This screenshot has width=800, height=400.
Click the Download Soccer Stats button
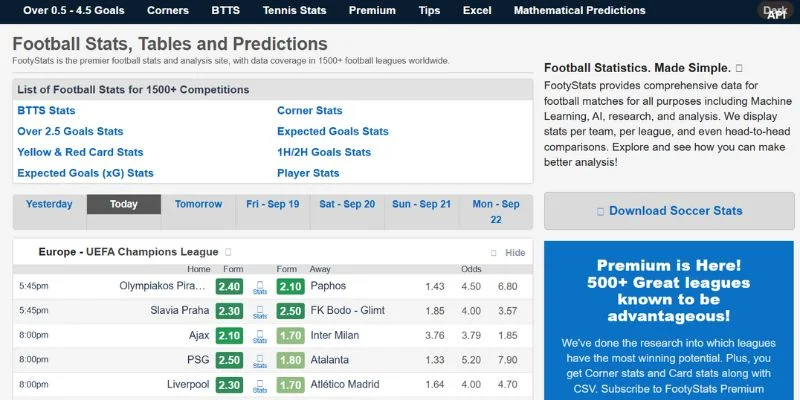pos(669,211)
